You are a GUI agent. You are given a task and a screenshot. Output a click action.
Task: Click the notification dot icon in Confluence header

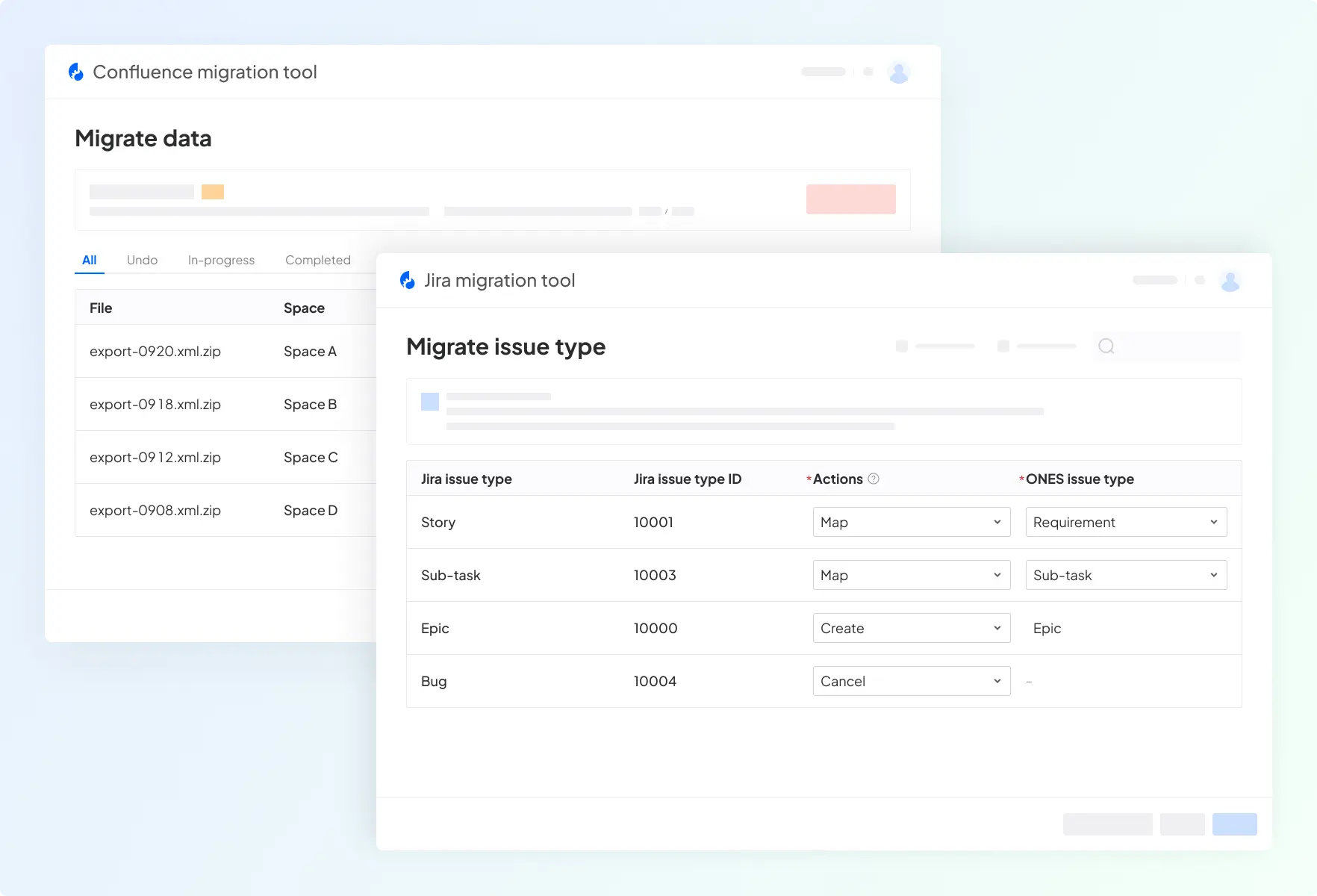pos(868,72)
